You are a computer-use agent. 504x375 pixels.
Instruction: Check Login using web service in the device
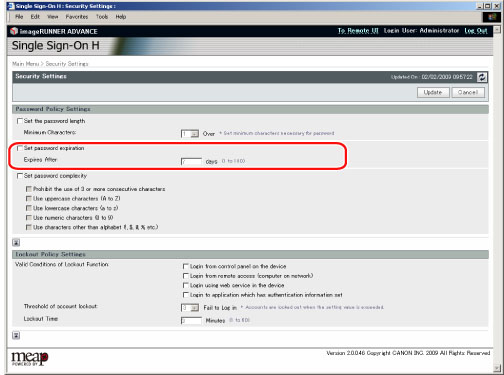(186, 285)
